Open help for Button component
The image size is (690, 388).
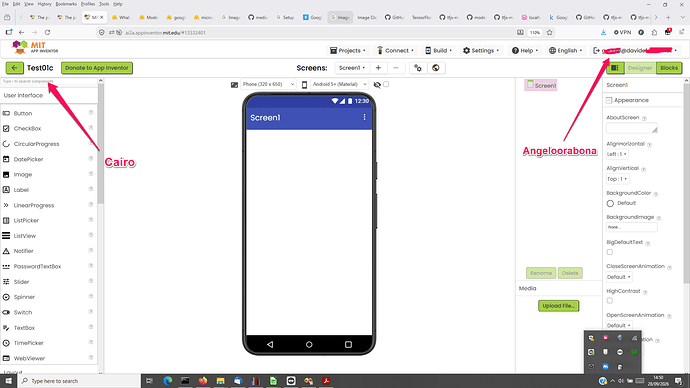[91, 113]
